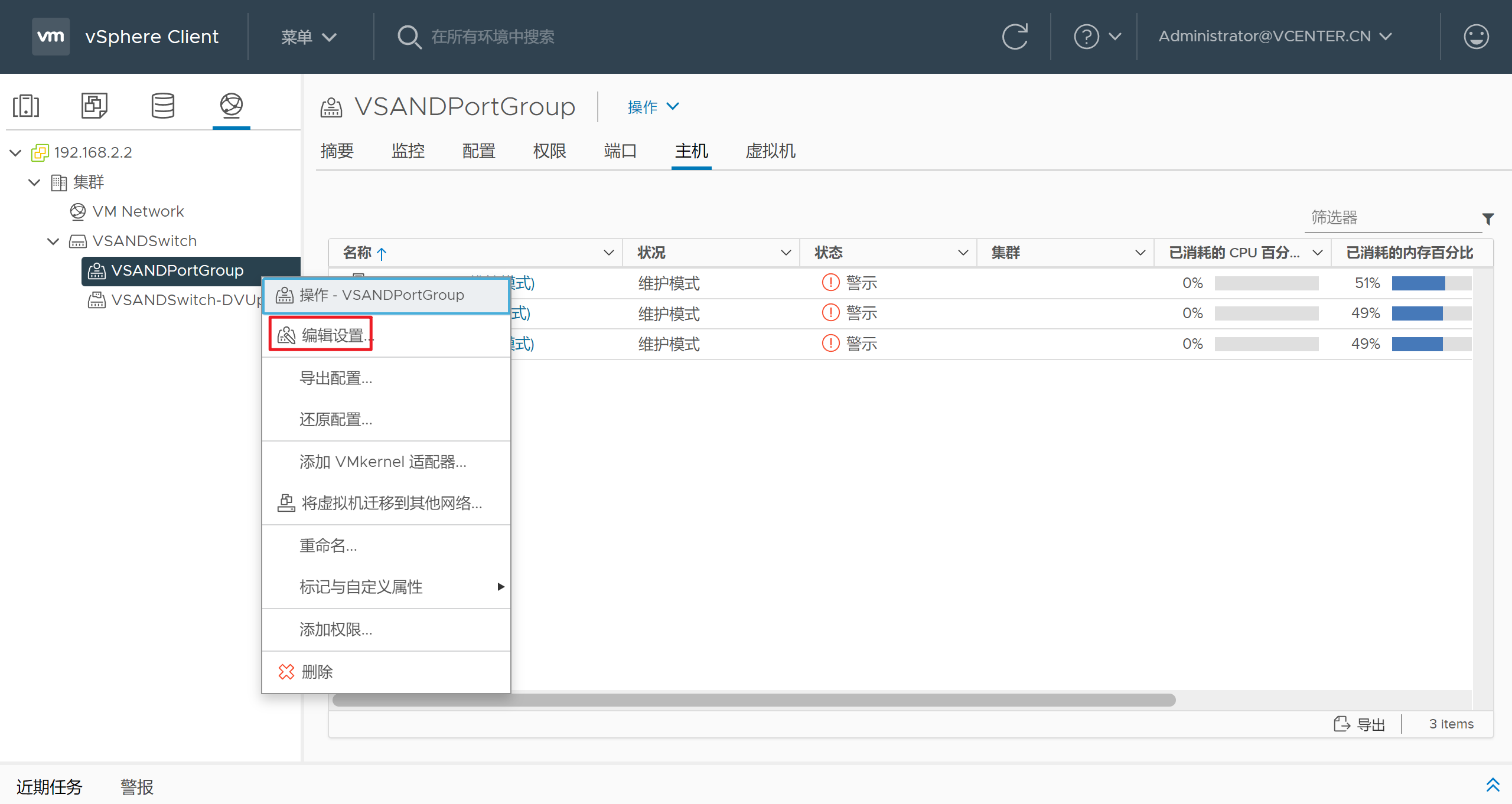This screenshot has width=1512, height=804.
Task: Open the Storage inventory view icon
Action: 163,106
